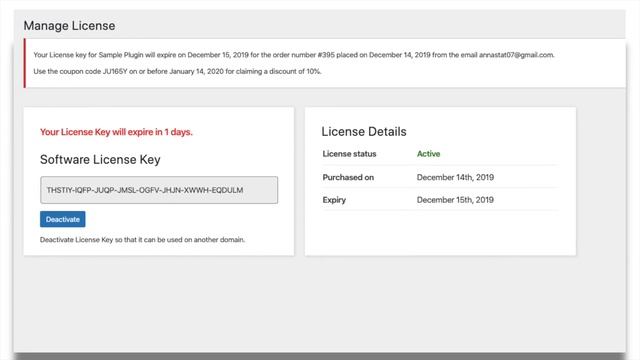Click the 'License status' label
This screenshot has height=360, width=640.
[x=349, y=154]
